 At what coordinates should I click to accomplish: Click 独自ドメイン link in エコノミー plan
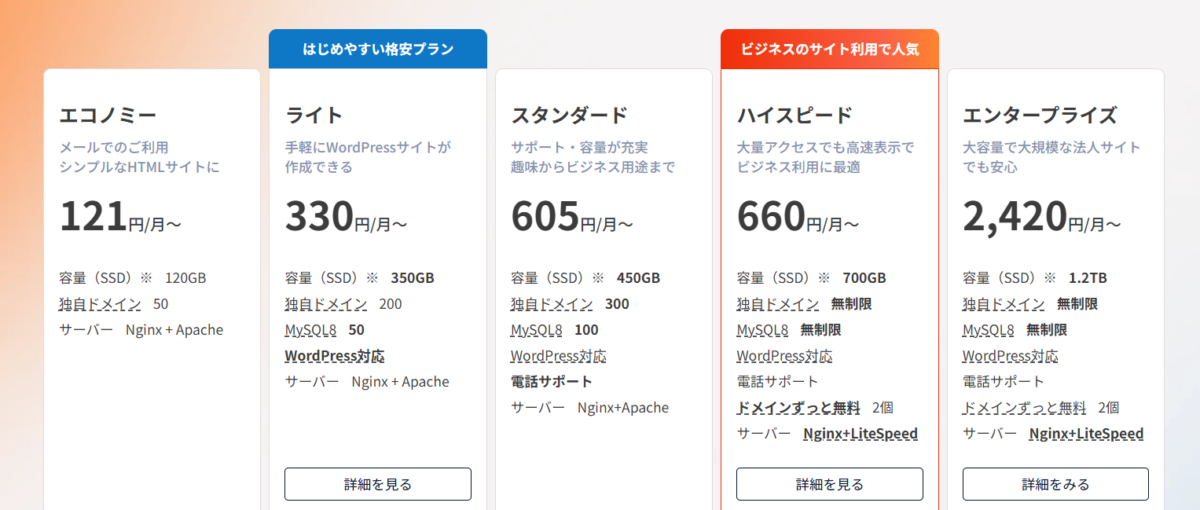100,304
